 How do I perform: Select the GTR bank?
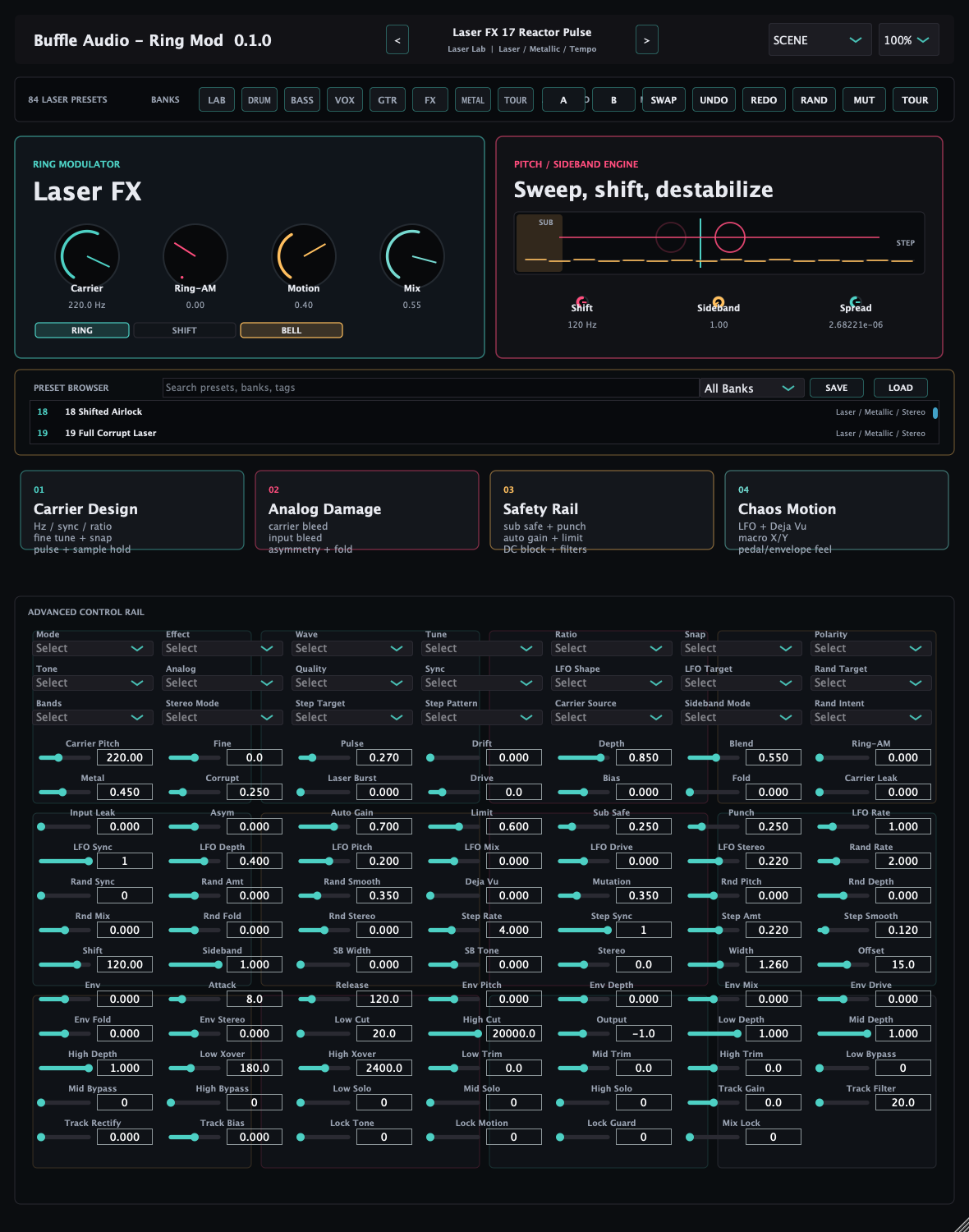(x=388, y=100)
